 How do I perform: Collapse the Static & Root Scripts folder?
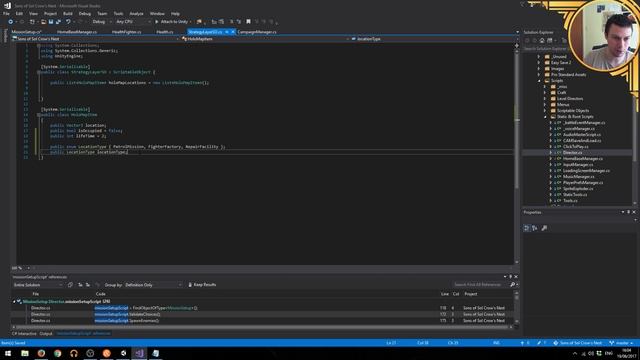[545, 117]
